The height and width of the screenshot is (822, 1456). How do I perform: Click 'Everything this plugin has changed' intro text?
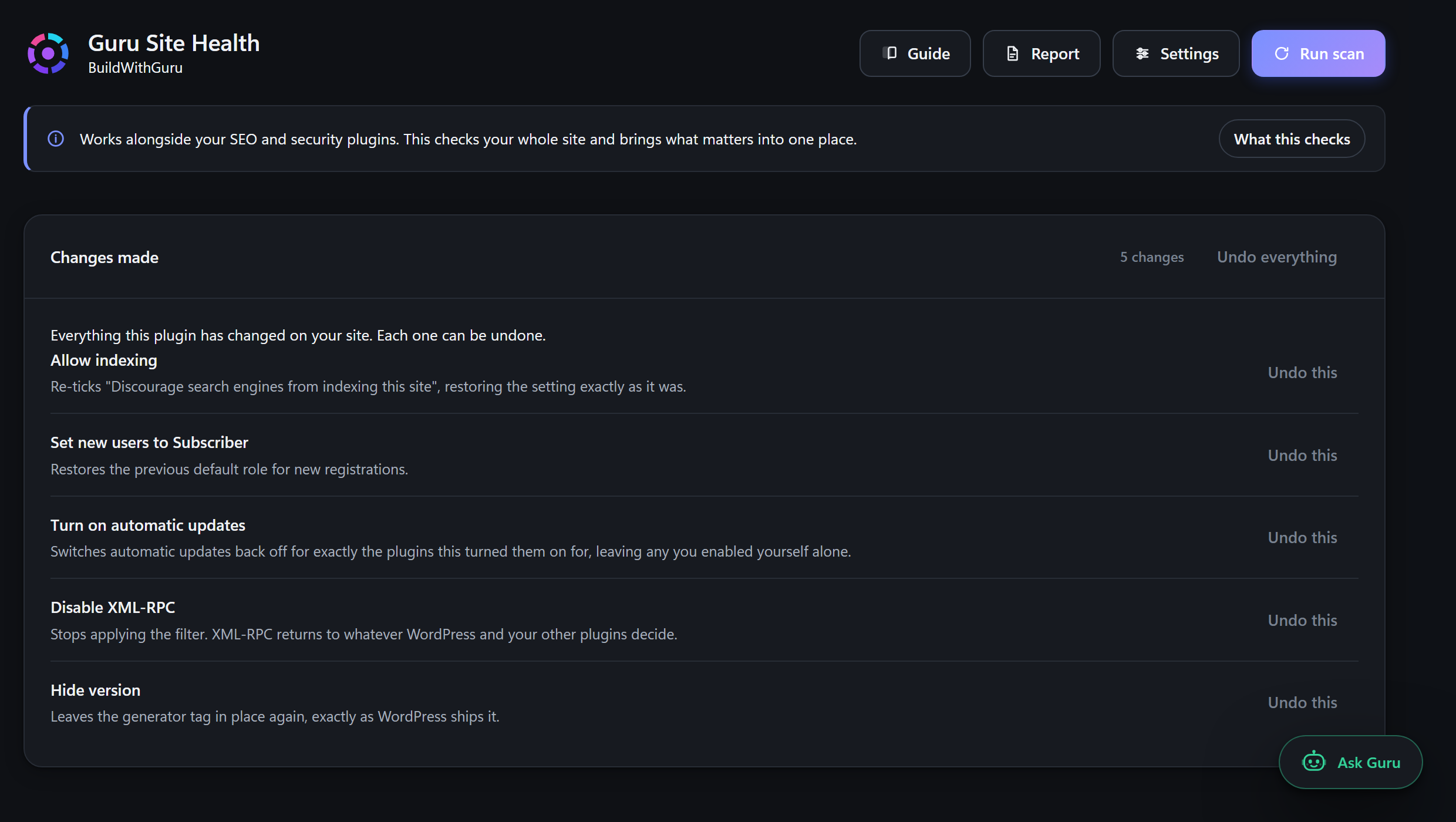[298, 336]
